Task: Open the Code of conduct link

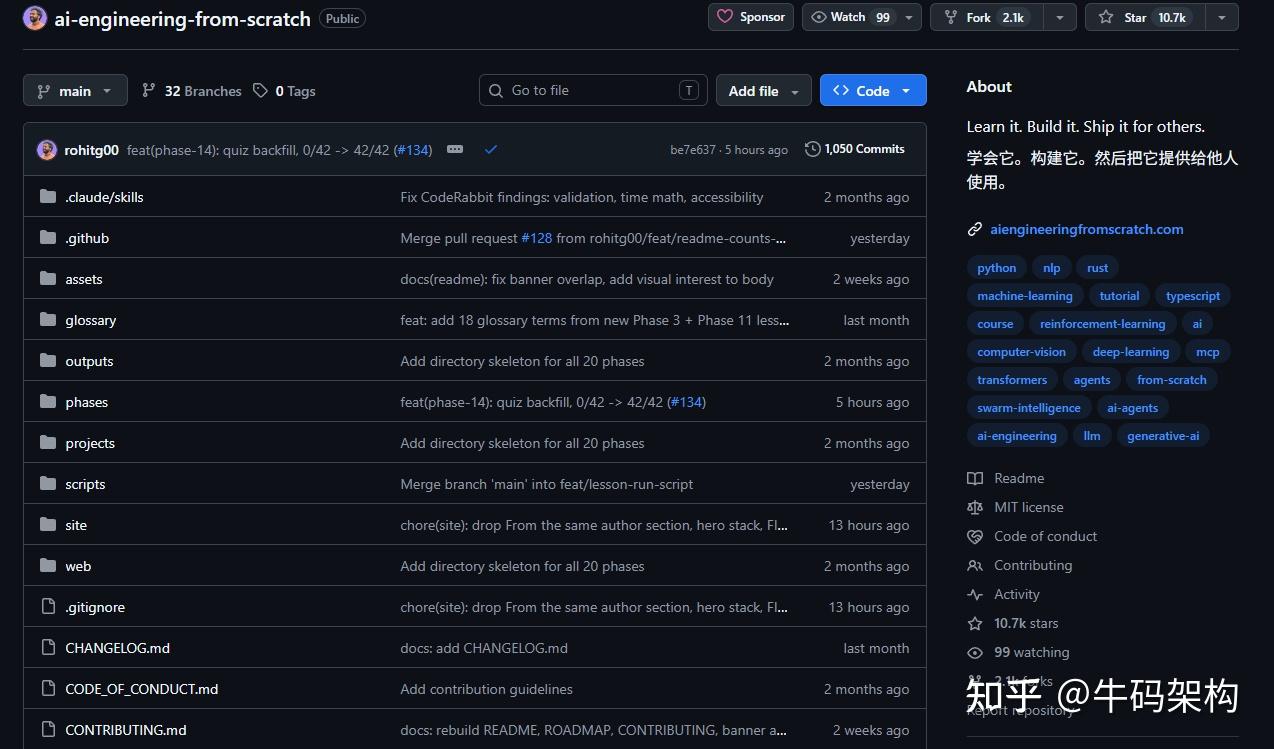Action: tap(1046, 537)
